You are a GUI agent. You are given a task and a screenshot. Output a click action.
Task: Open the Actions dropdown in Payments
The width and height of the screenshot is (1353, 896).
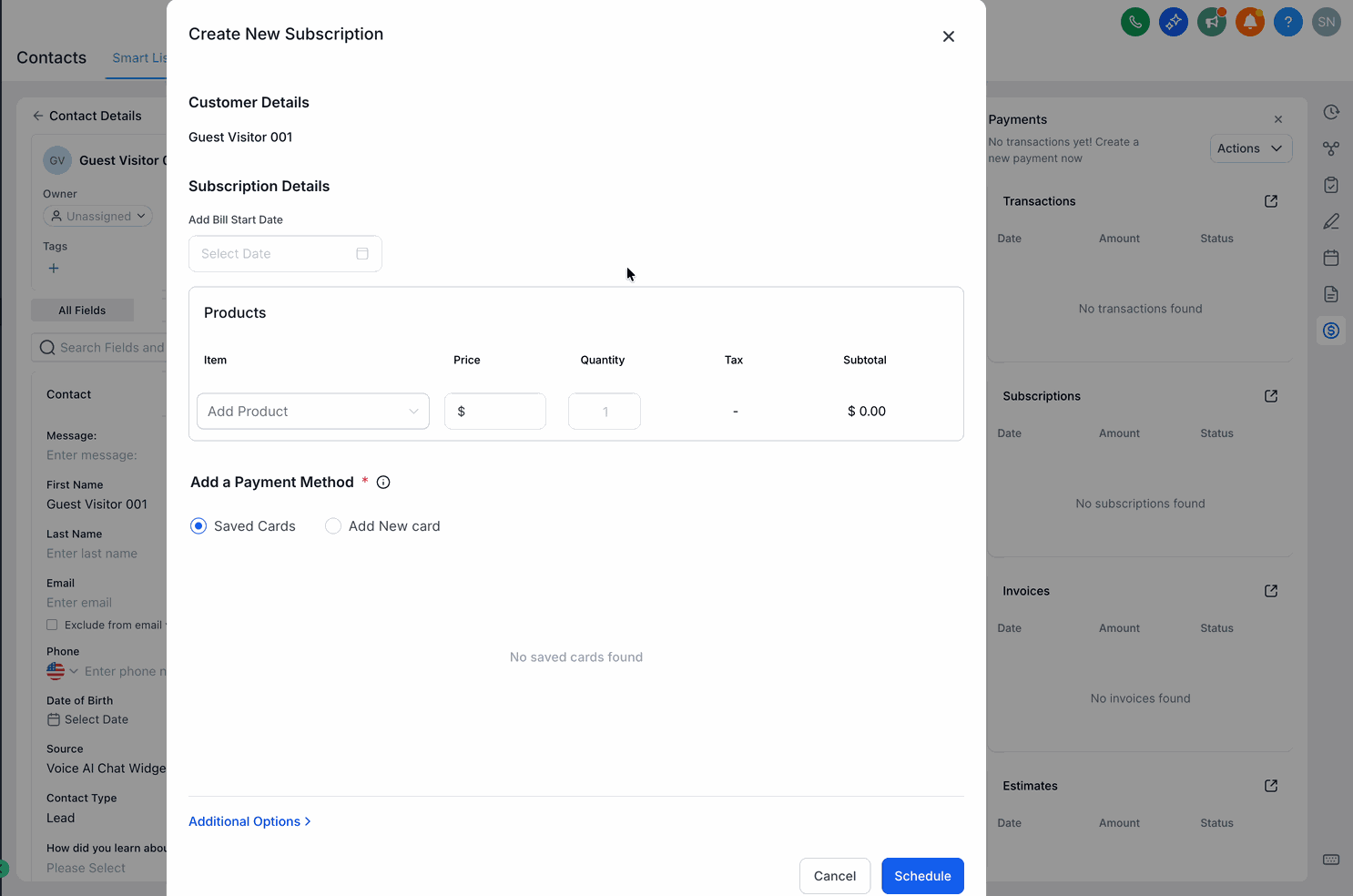(1251, 148)
